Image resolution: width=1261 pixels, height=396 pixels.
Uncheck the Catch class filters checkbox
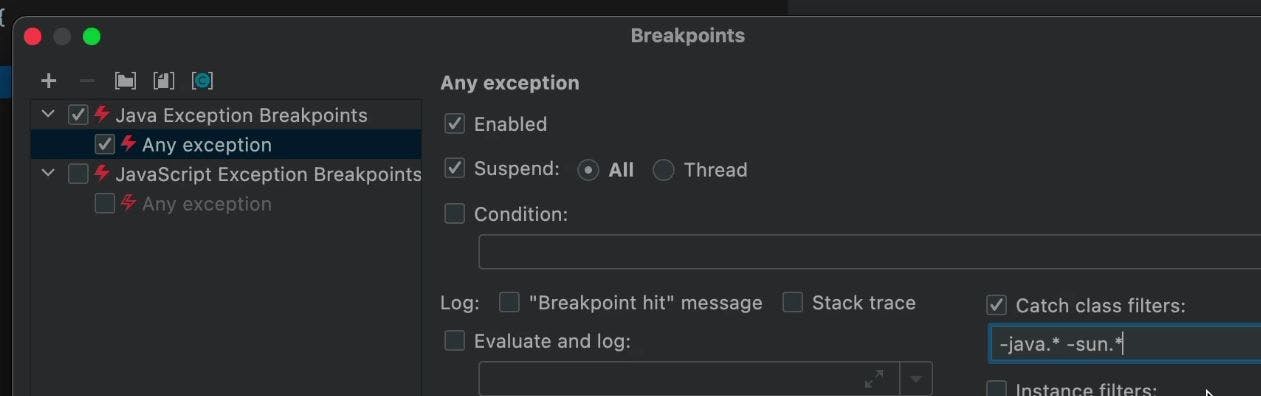pyautogui.click(x=996, y=305)
